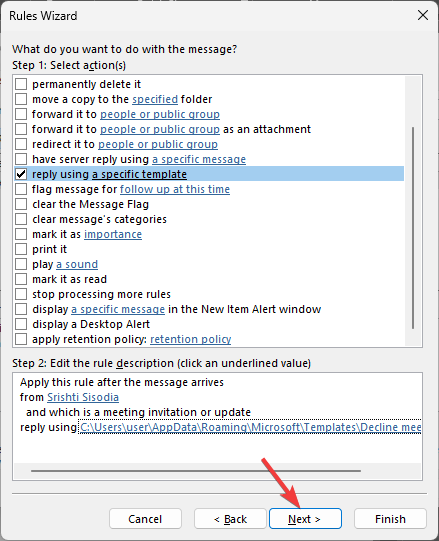439x541 pixels.
Task: Check 'clear message's categories' box
Action: pyautogui.click(x=21, y=219)
